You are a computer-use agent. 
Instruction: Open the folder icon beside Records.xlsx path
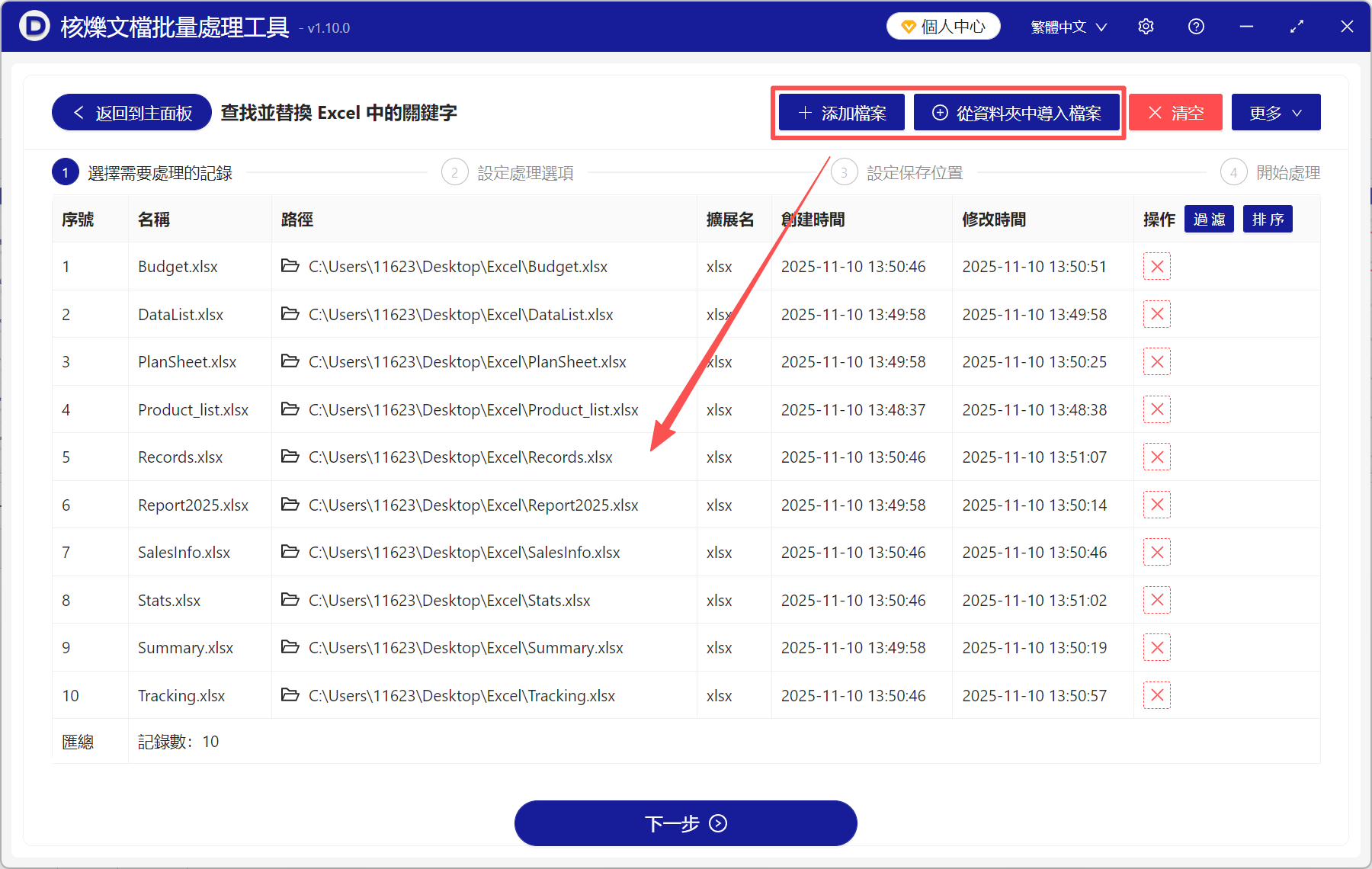coord(290,457)
